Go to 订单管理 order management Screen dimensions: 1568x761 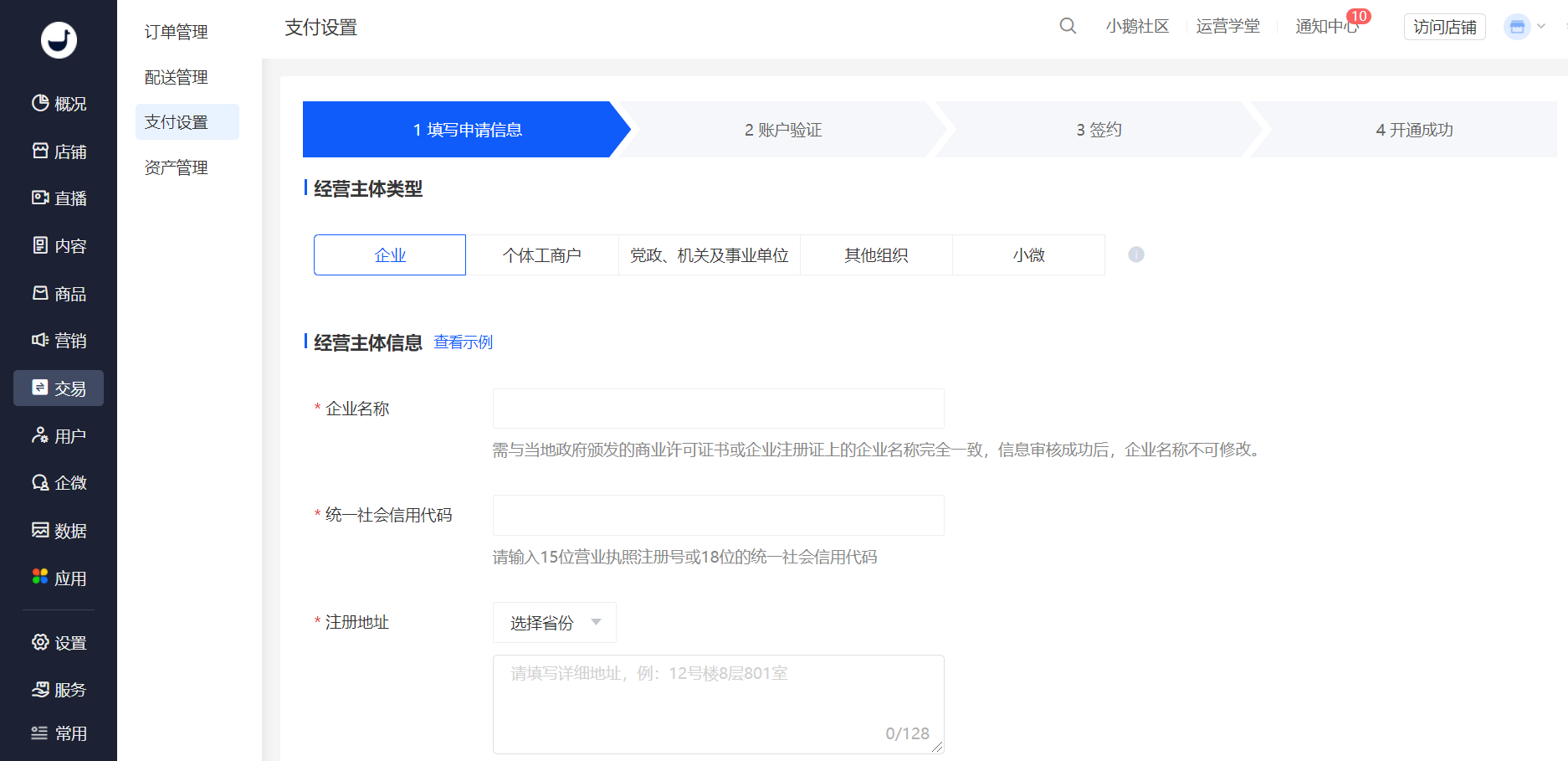pyautogui.click(x=177, y=32)
